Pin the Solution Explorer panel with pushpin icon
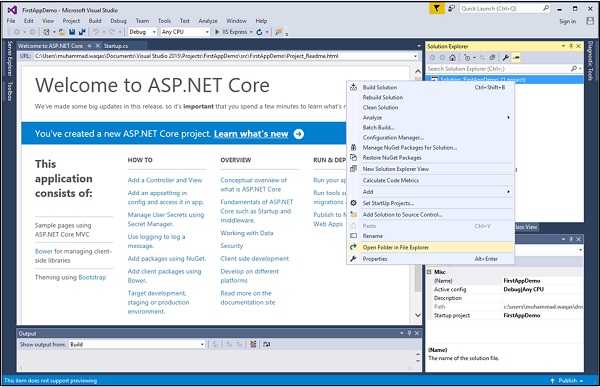Image resolution: width=600 pixels, height=387 pixels. point(571,46)
